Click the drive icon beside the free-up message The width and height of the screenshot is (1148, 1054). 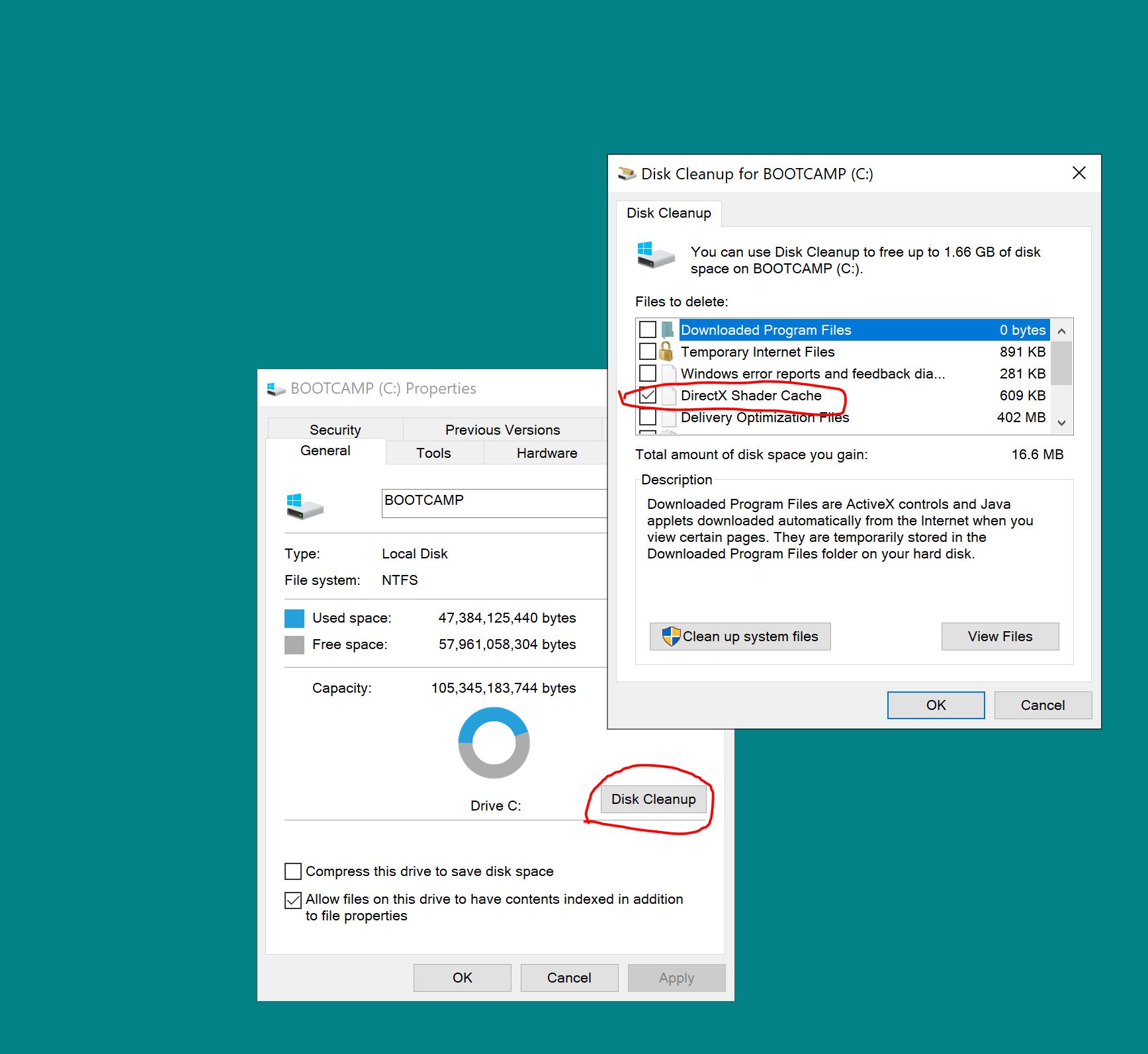click(655, 255)
